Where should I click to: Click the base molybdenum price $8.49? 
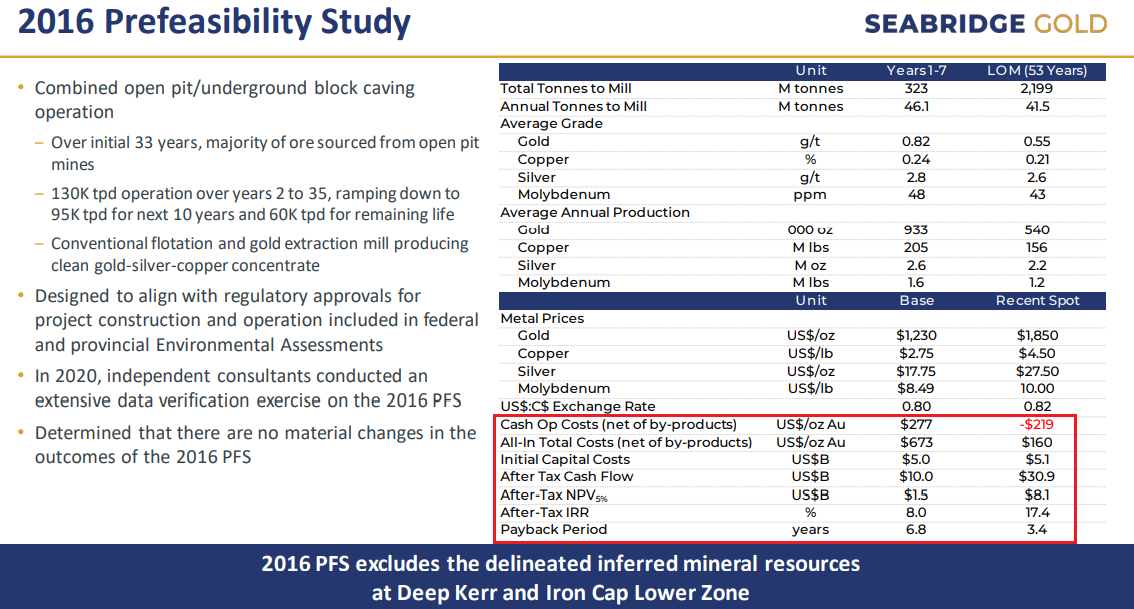pyautogui.click(x=916, y=388)
